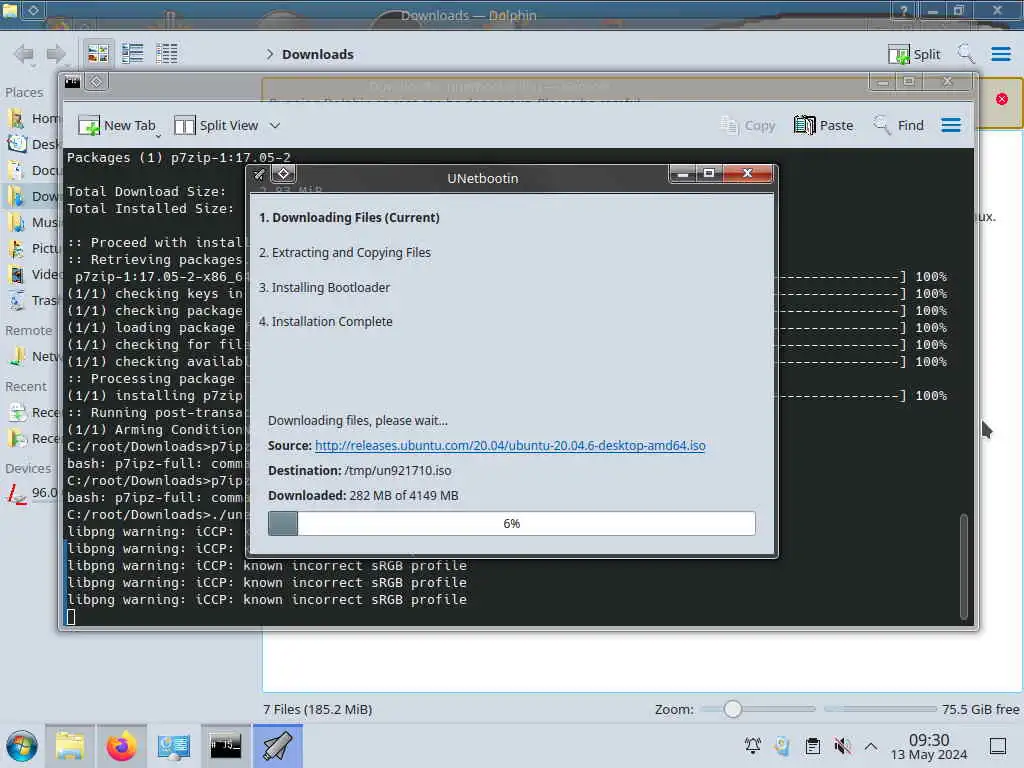Click muted volume tray icon
The height and width of the screenshot is (768, 1024).
842,745
